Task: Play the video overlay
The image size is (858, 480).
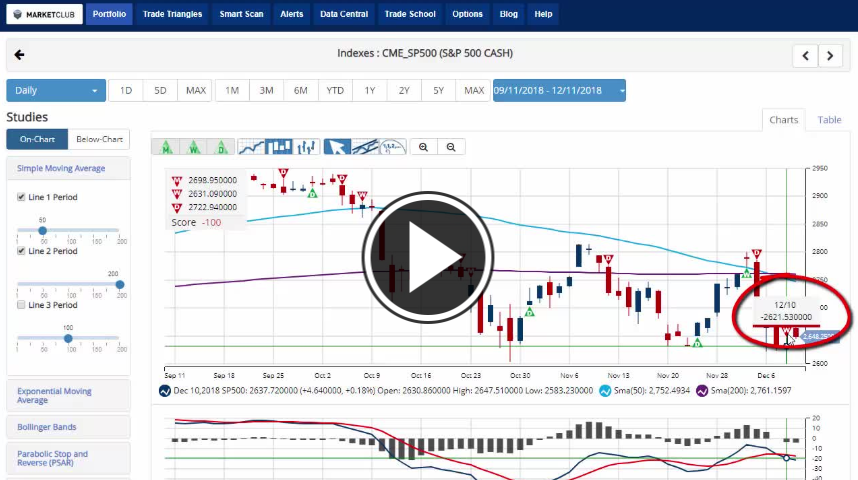Action: coord(427,257)
